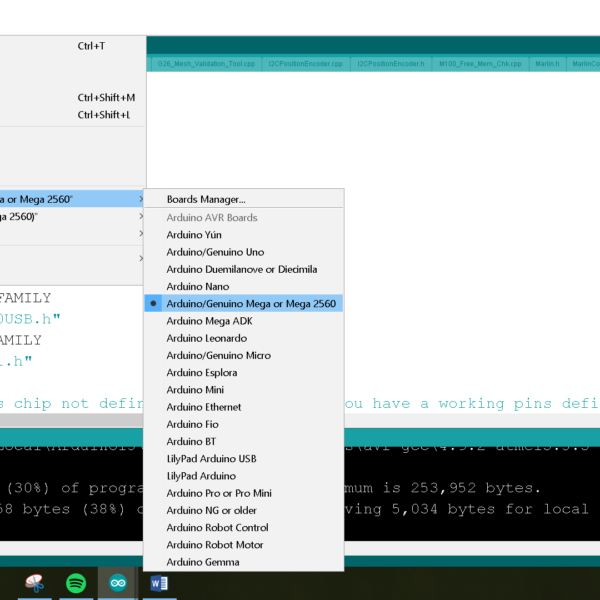Choose Arduino Duemilanove or Diecimila
Viewport: 600px width, 600px height.
coord(243,269)
